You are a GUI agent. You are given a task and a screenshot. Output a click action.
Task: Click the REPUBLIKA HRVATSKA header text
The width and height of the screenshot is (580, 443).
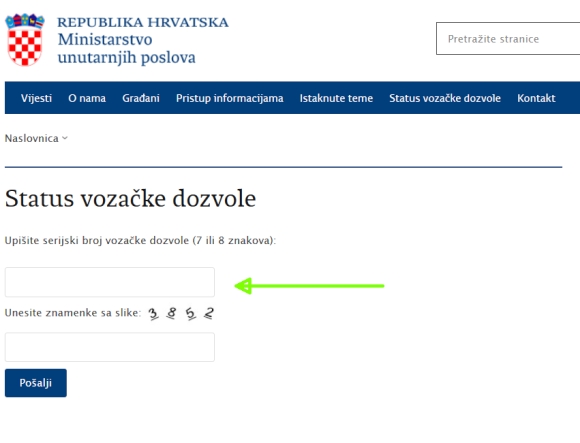click(143, 22)
